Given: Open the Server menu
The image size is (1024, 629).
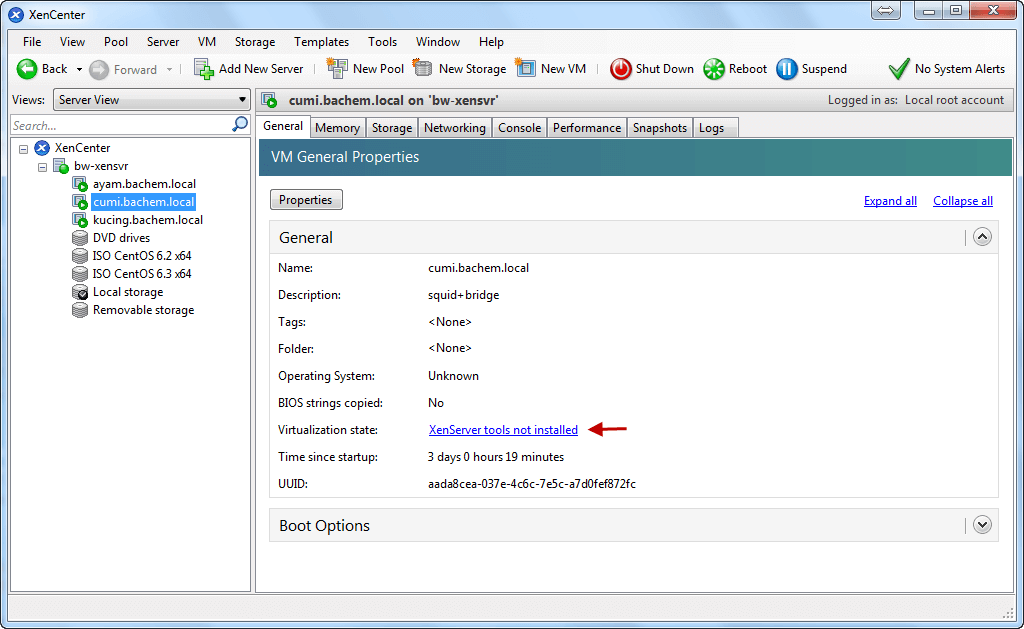Looking at the screenshot, I should point(163,42).
